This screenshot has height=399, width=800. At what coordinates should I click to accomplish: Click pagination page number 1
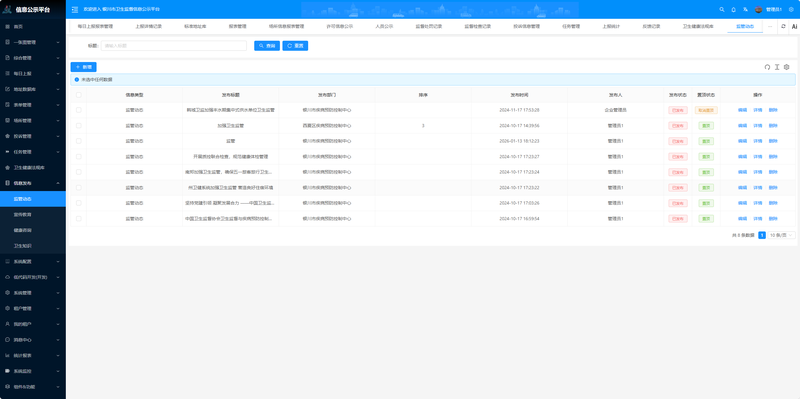click(762, 235)
